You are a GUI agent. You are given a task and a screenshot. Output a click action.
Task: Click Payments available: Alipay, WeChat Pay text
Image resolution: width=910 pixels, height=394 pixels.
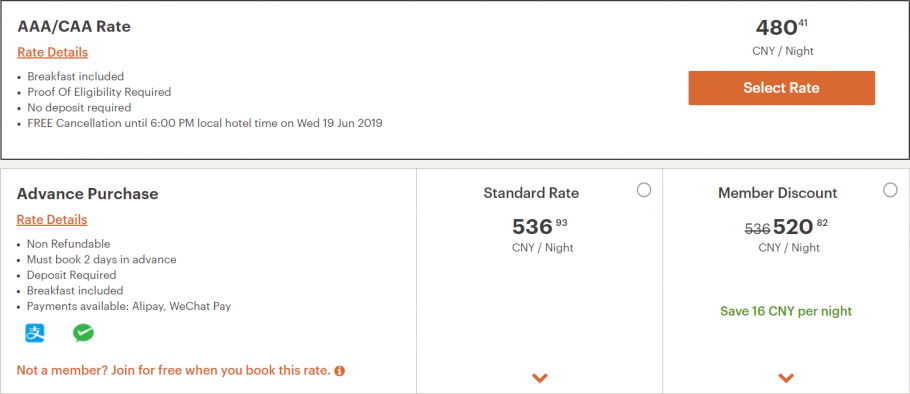pyautogui.click(x=129, y=306)
